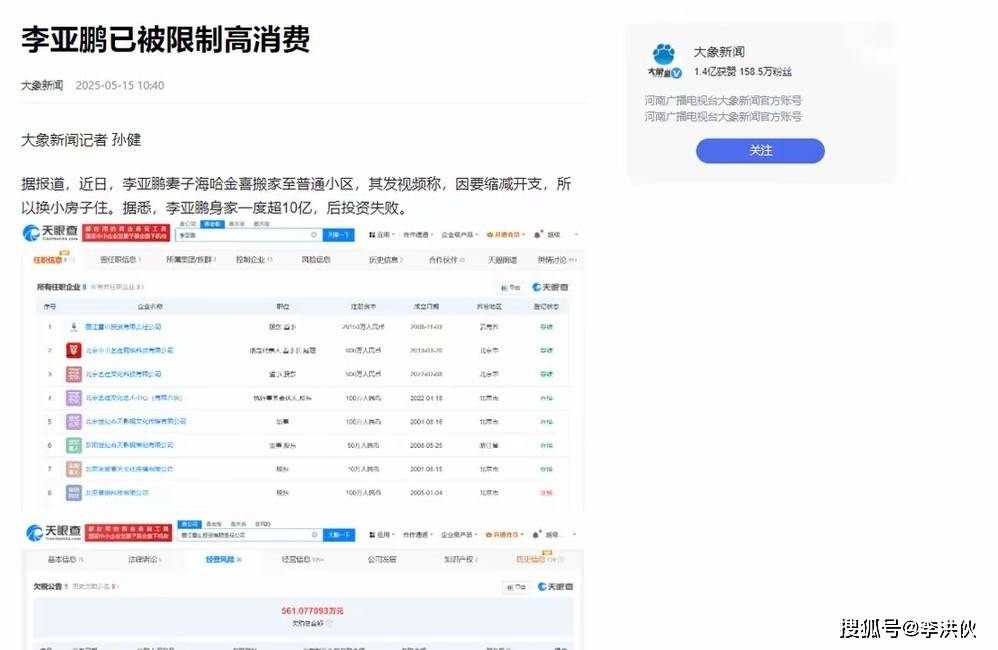The height and width of the screenshot is (650, 998).
Task: Open the 大象新闻 account name in the sidebar card
Action: tap(719, 52)
